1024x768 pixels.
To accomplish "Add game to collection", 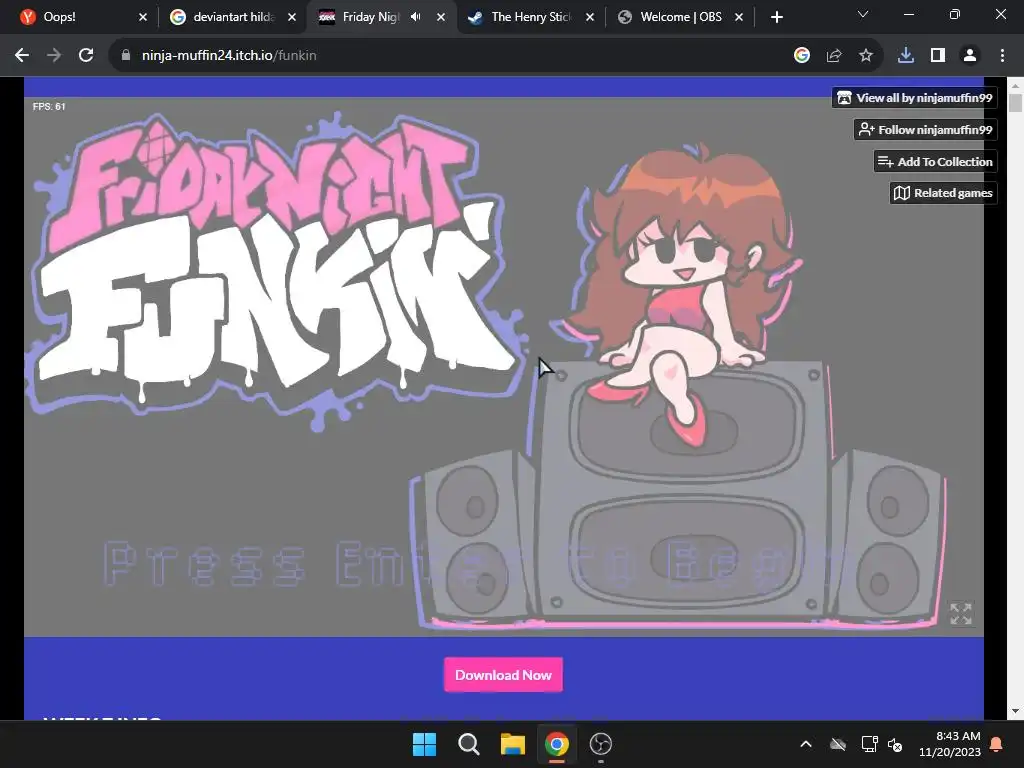I will pyautogui.click(x=935, y=161).
